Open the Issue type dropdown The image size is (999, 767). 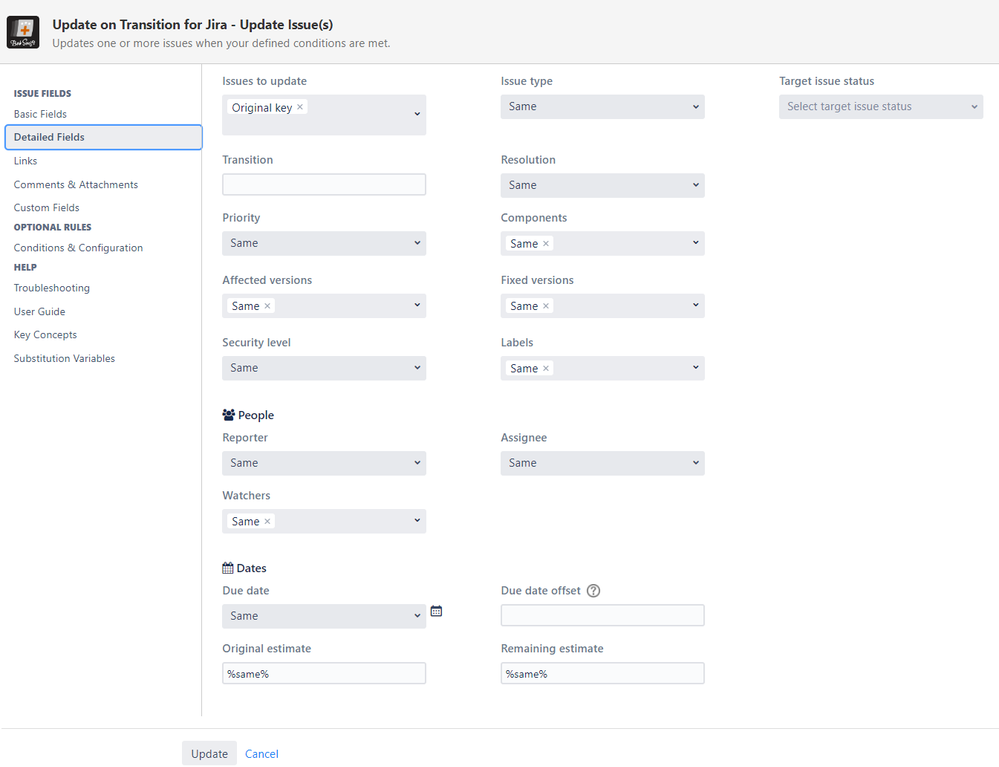click(x=603, y=106)
